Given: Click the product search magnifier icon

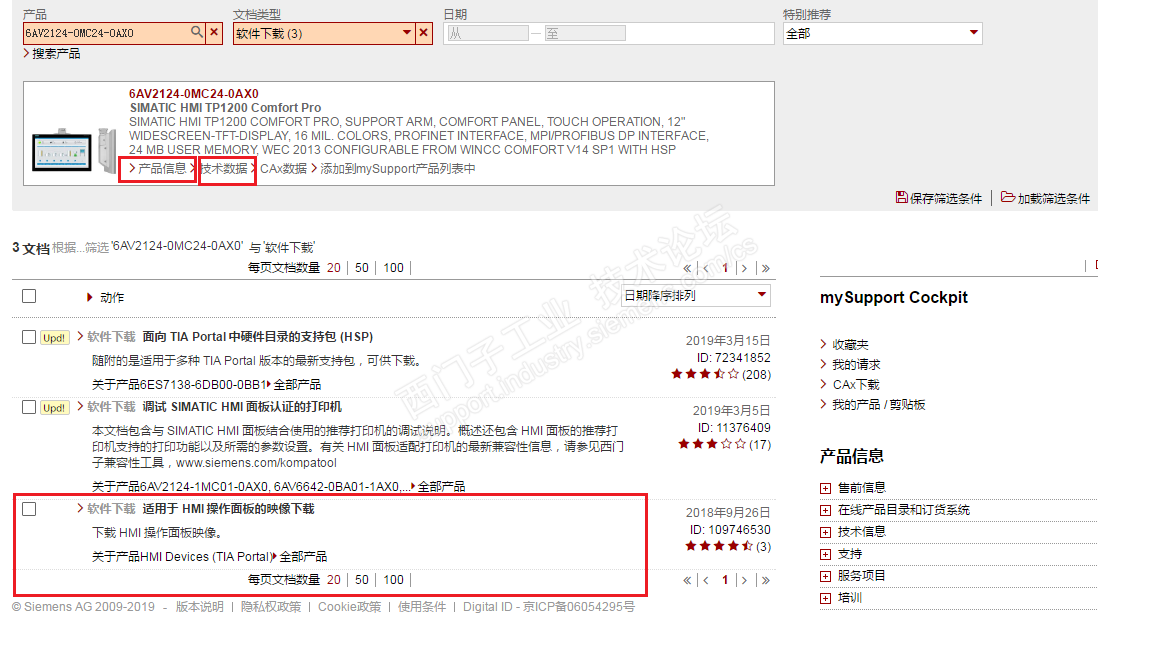Looking at the screenshot, I should tap(196, 32).
